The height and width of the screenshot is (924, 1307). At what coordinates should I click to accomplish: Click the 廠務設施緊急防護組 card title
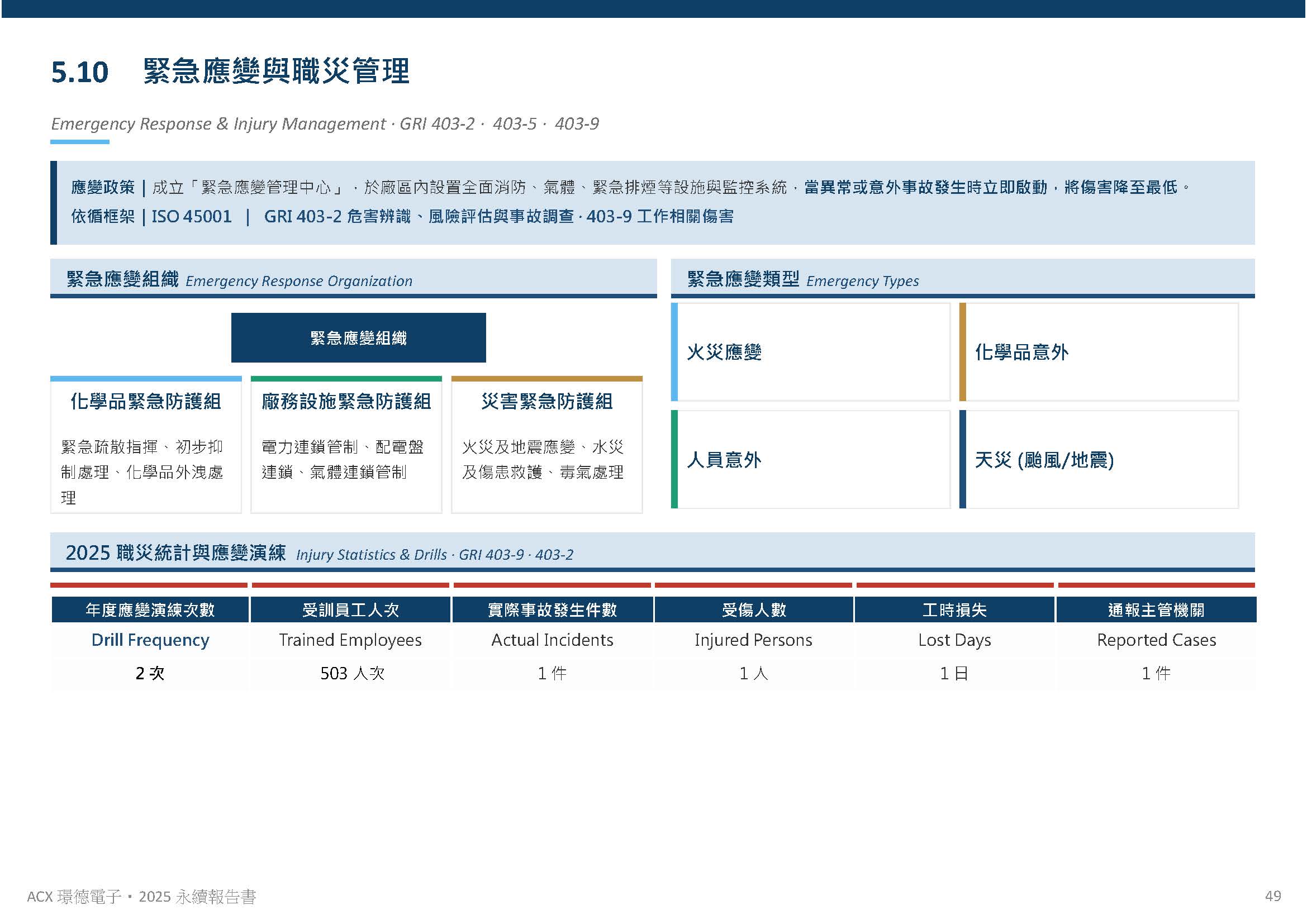pyautogui.click(x=346, y=402)
